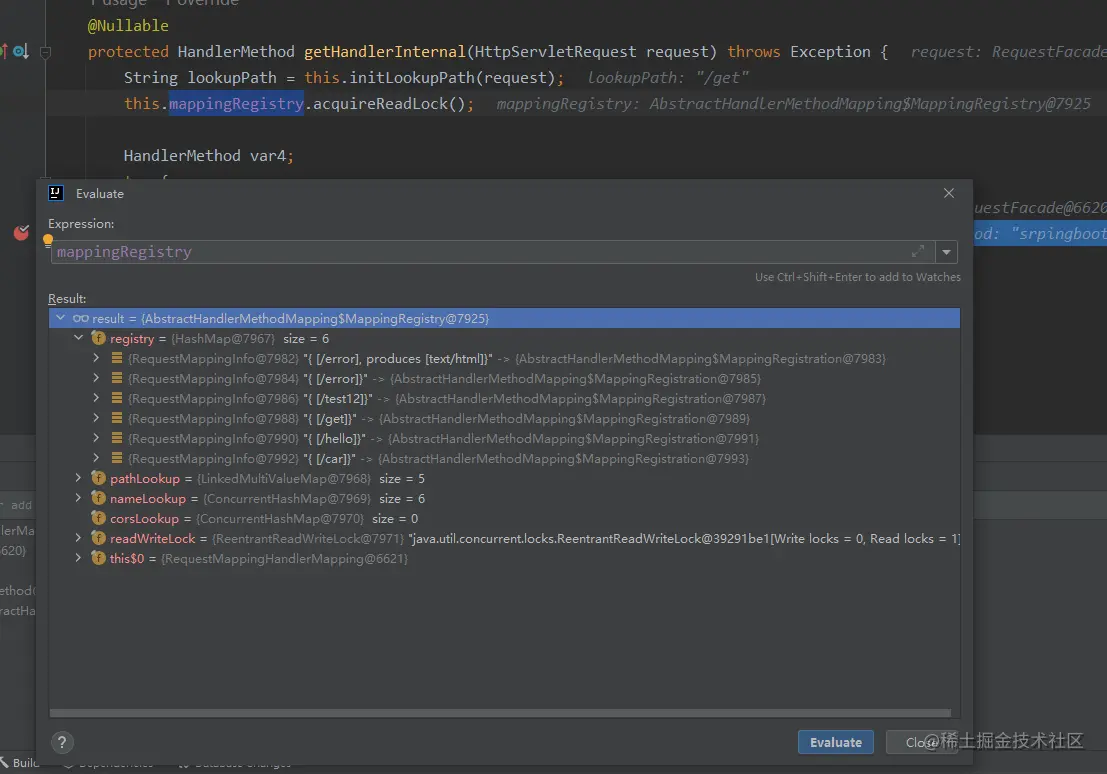Viewport: 1107px width, 774px height.
Task: Click the map entry icon for /test12
Action: (x=117, y=398)
